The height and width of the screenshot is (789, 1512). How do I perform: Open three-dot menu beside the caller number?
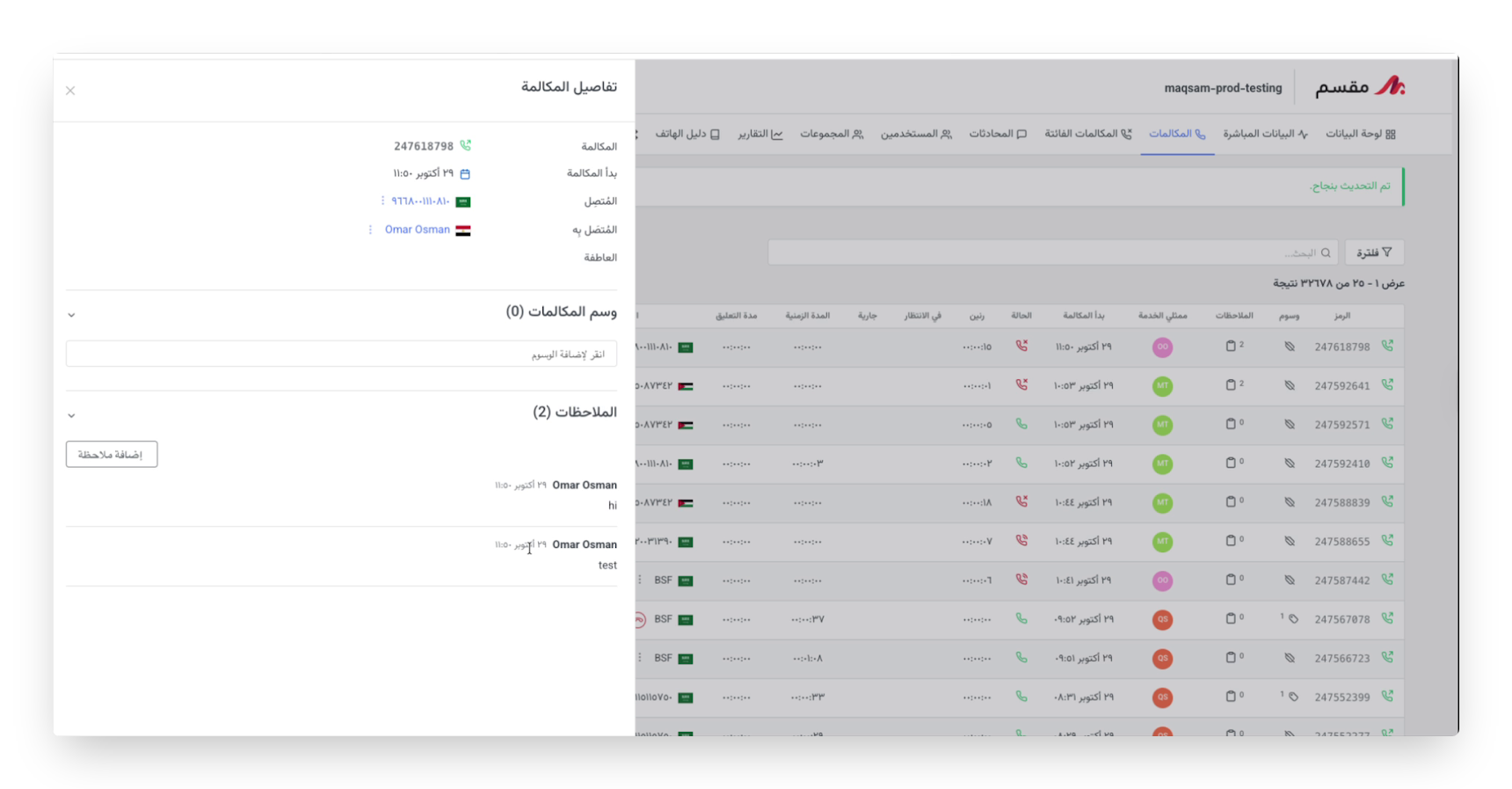coord(382,201)
